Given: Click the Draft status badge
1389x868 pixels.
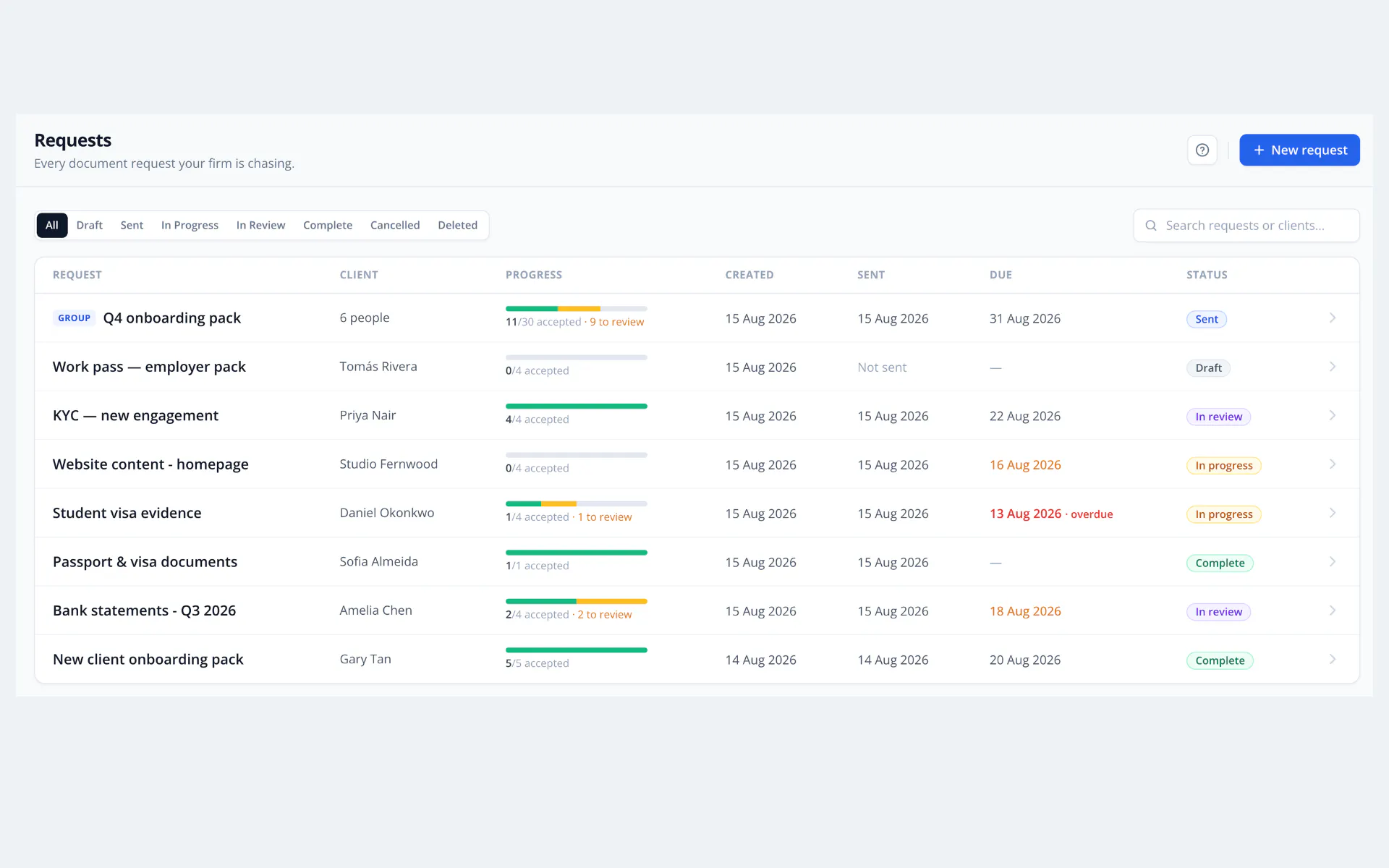Looking at the screenshot, I should point(1208,367).
